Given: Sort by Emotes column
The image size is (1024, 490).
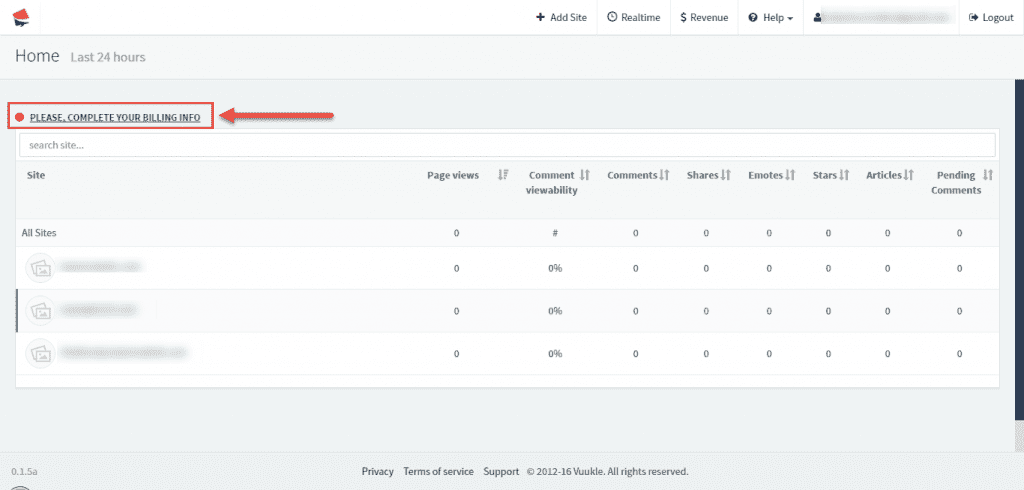Looking at the screenshot, I should pos(790,175).
